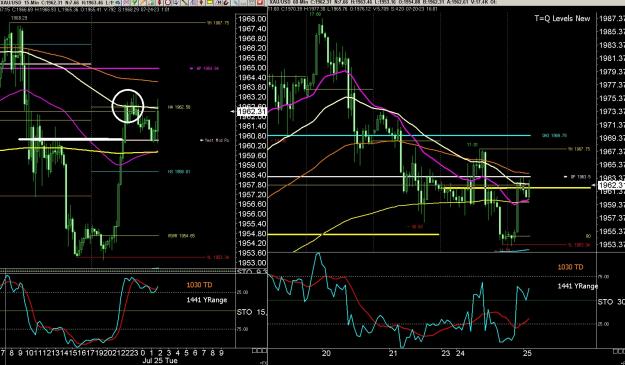Click the orange '1030 TD' label in 60 Min chart
Screen dimensions: 625x365
tap(570, 267)
